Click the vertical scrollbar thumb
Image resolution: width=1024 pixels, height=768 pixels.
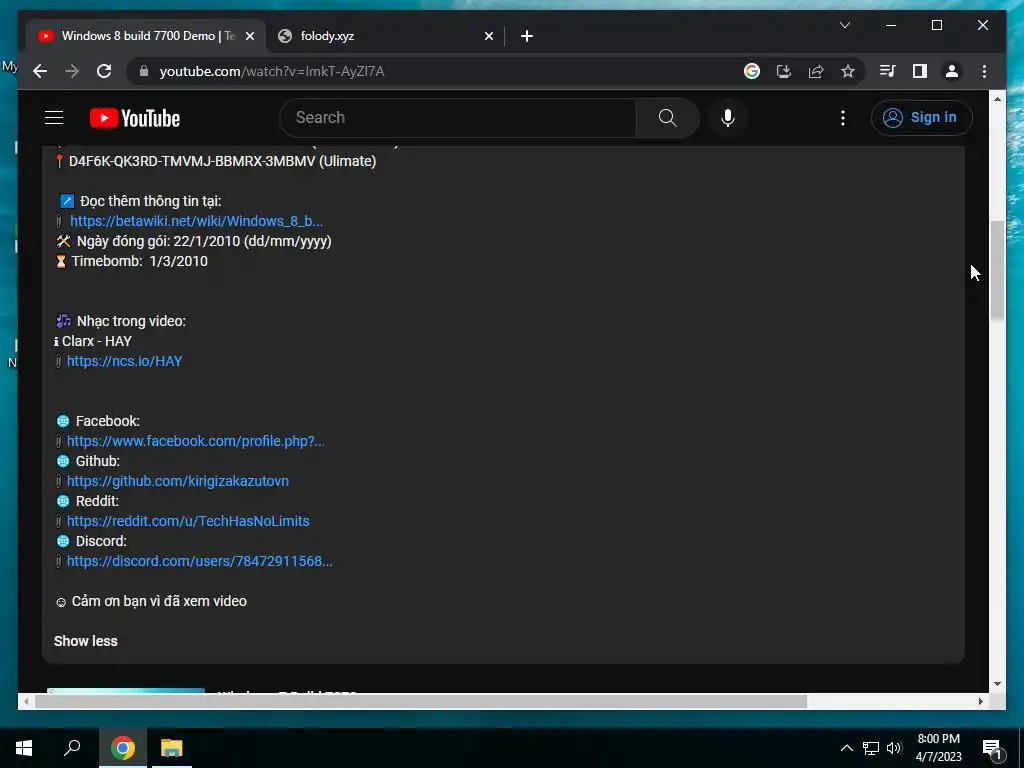pyautogui.click(x=997, y=270)
